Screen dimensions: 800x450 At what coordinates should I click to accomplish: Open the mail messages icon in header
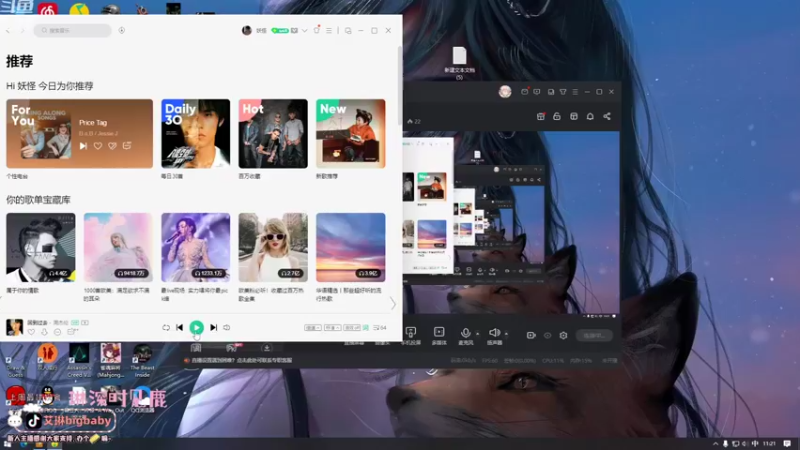pyautogui.click(x=294, y=31)
